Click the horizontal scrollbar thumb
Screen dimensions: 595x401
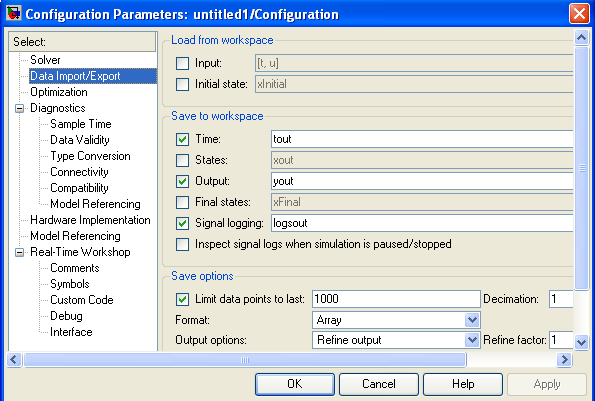click(245, 360)
